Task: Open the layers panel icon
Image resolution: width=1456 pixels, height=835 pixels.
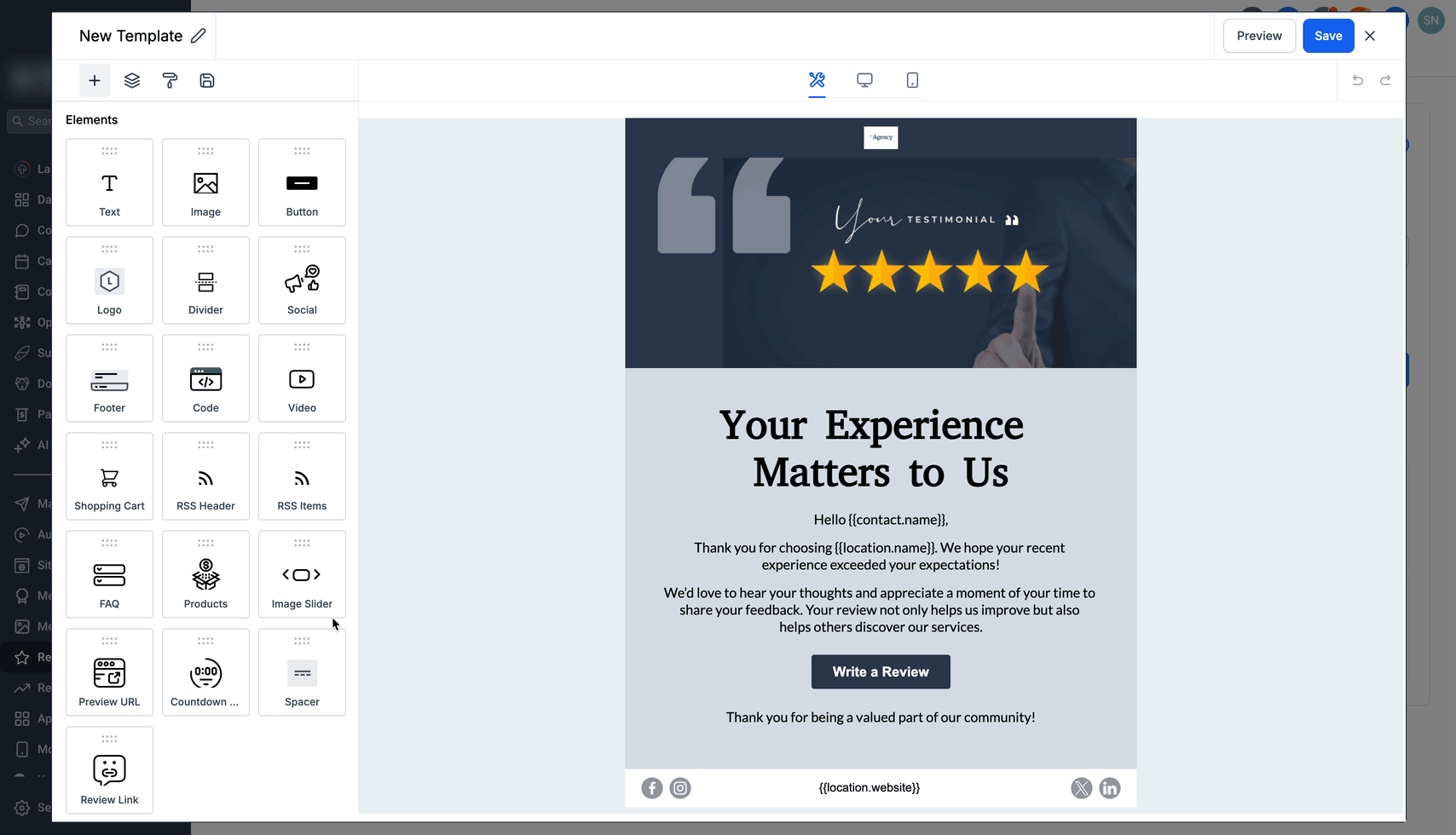Action: coord(132,80)
